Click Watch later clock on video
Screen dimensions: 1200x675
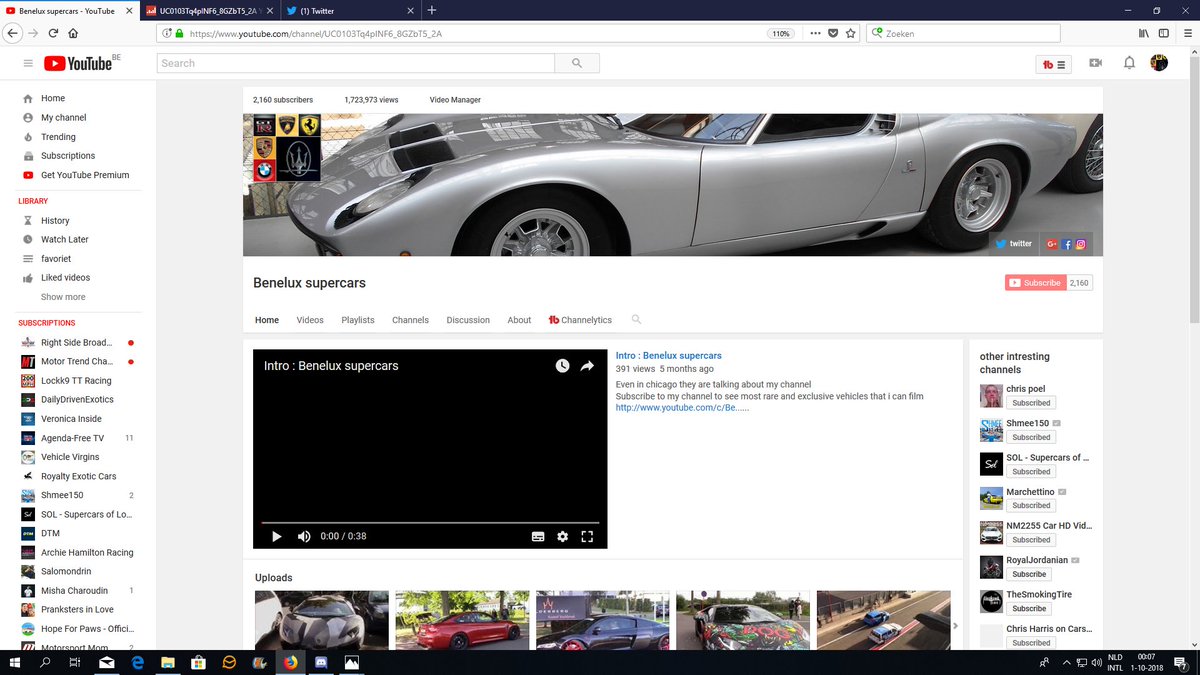pyautogui.click(x=562, y=366)
